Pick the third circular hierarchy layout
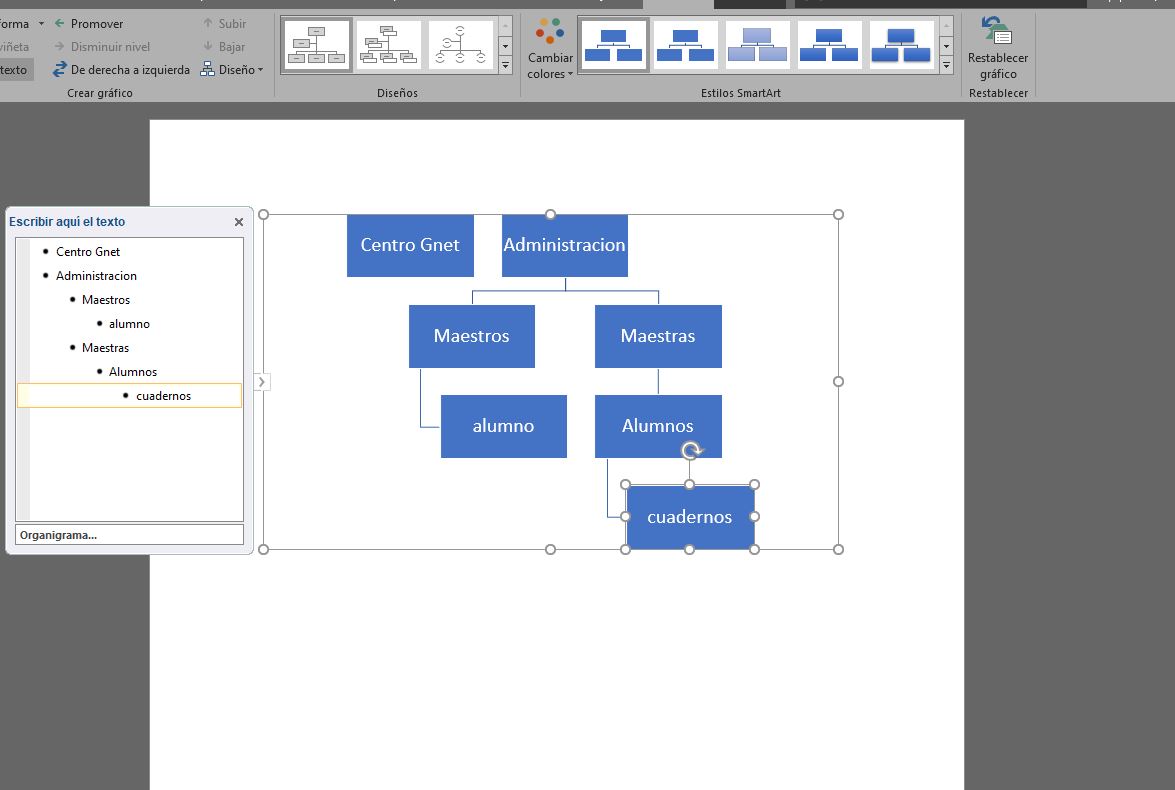 click(462, 45)
